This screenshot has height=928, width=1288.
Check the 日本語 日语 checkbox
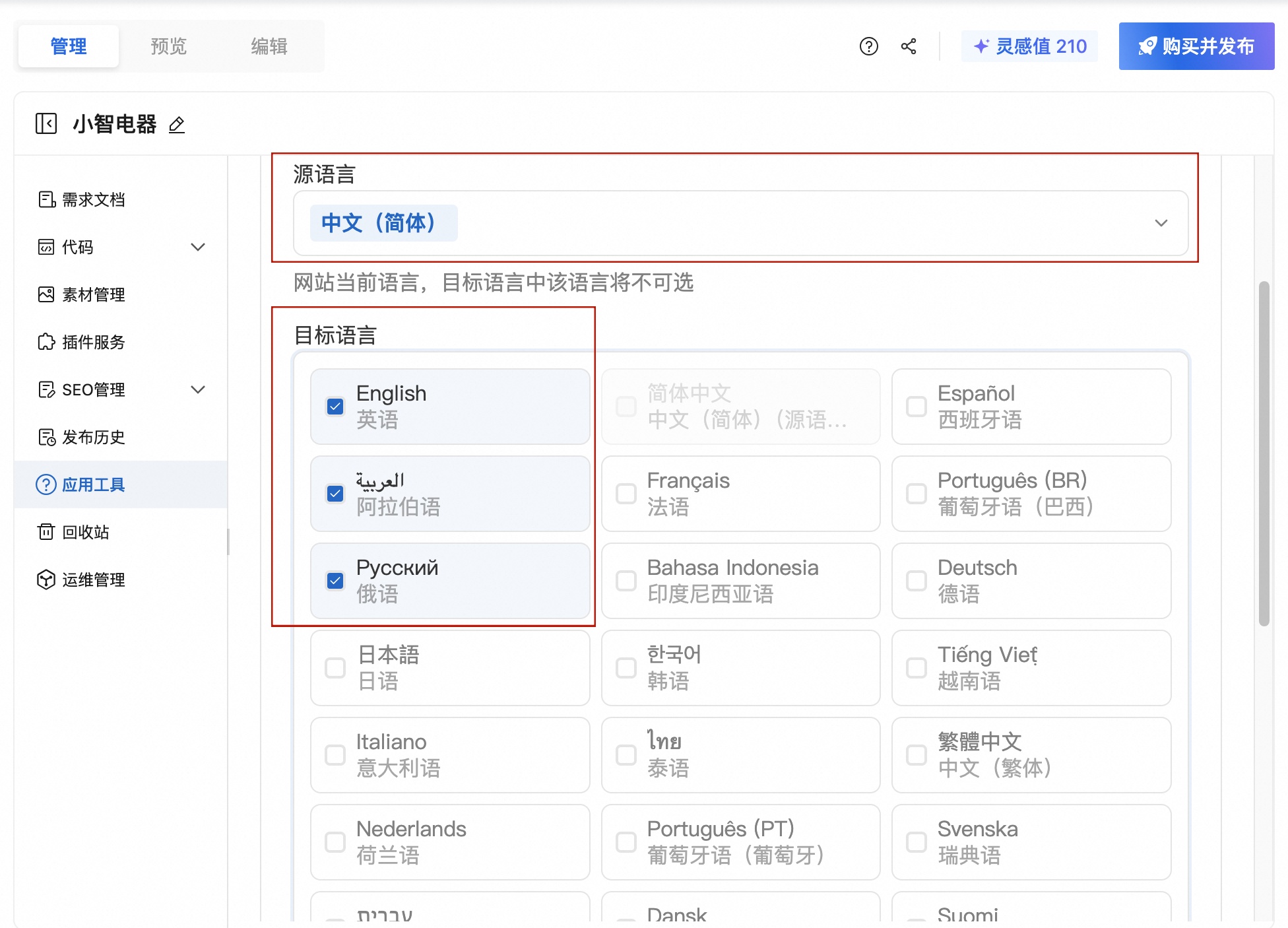pyautogui.click(x=335, y=668)
